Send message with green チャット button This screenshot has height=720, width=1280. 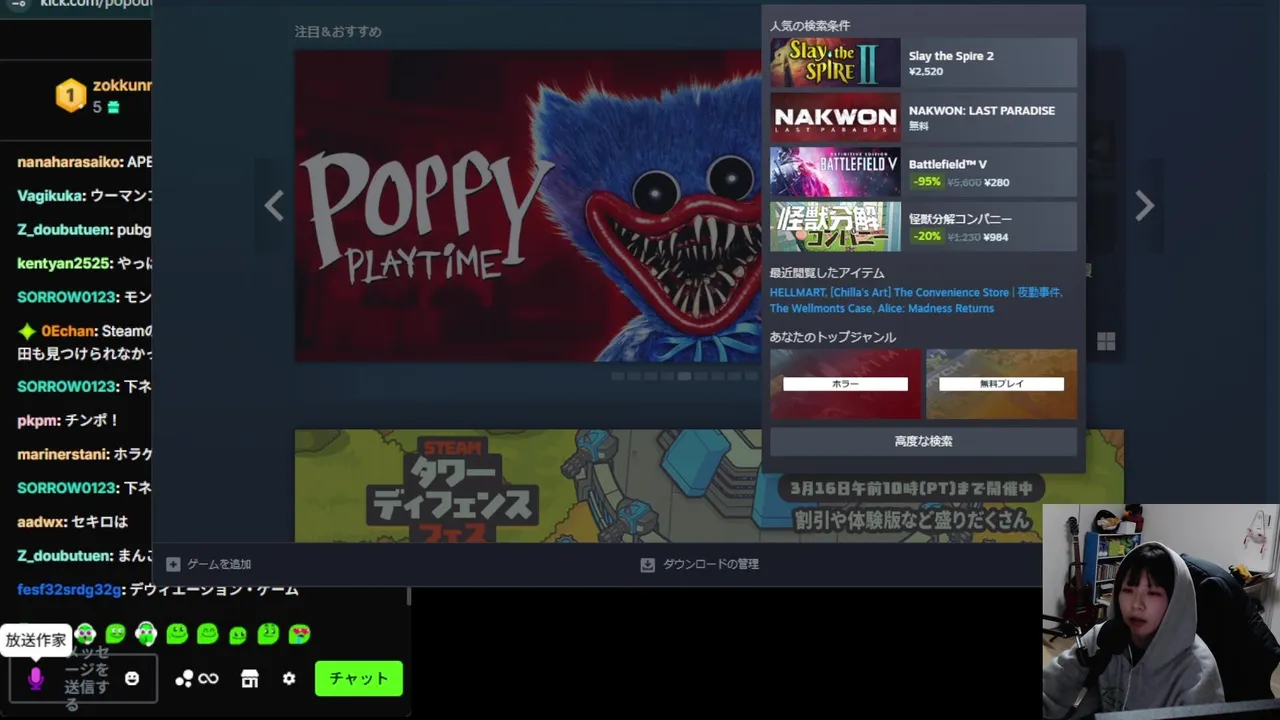click(x=359, y=678)
